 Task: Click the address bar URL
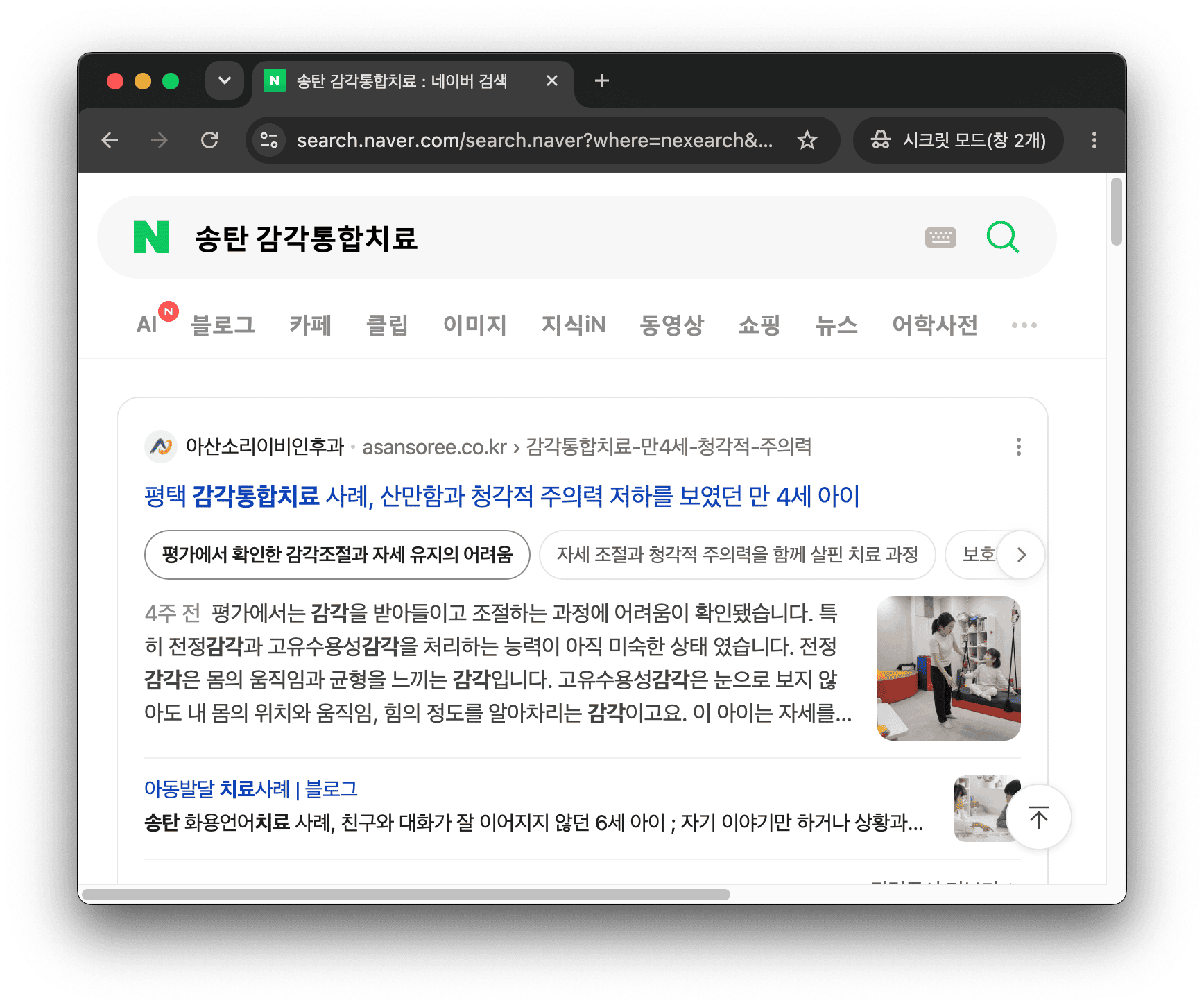click(x=535, y=140)
